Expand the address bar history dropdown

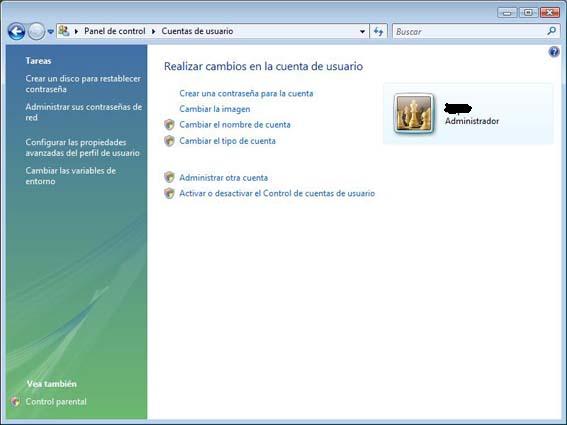click(362, 31)
